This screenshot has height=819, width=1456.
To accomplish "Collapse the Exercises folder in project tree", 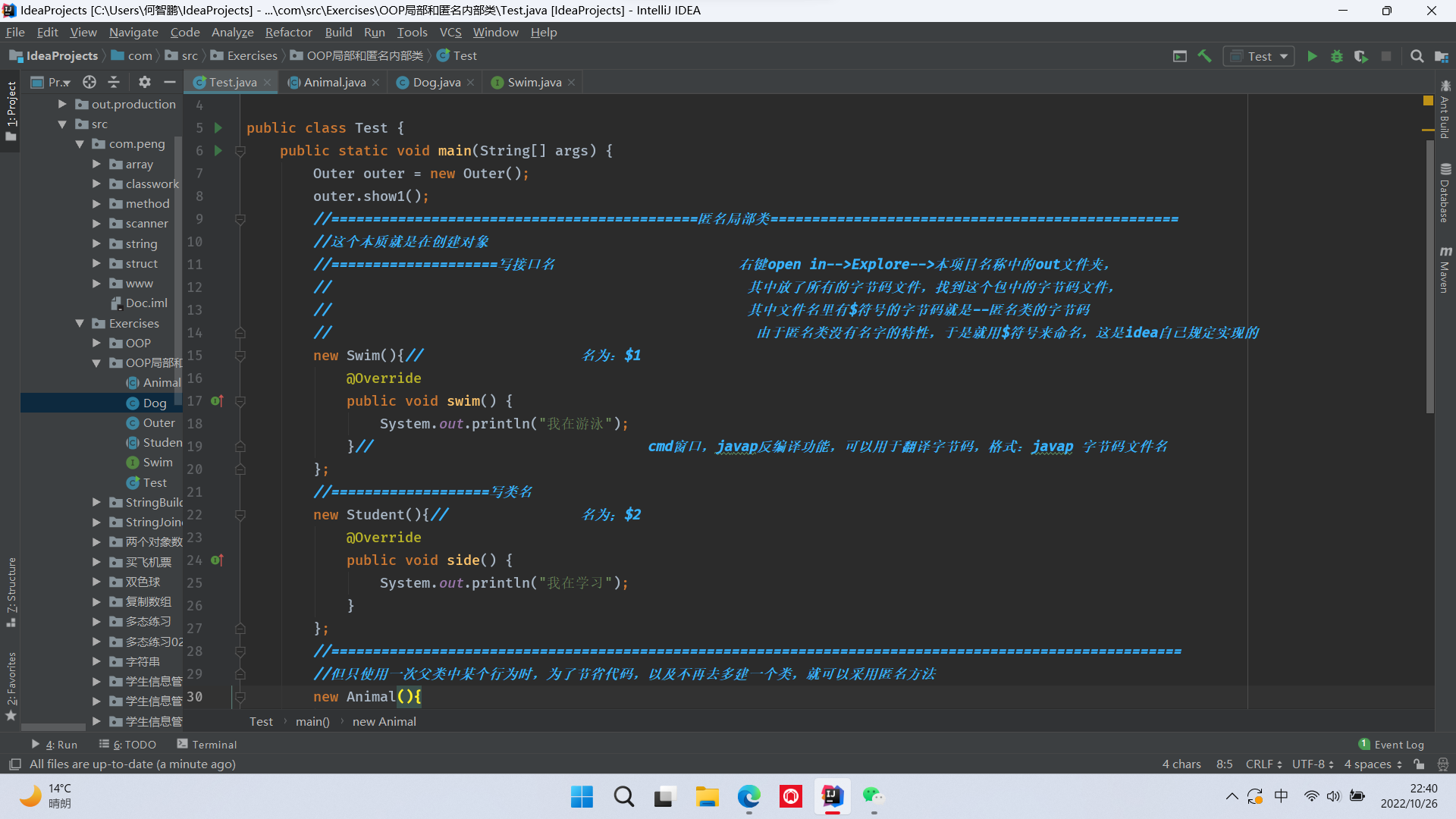I will pyautogui.click(x=80, y=324).
